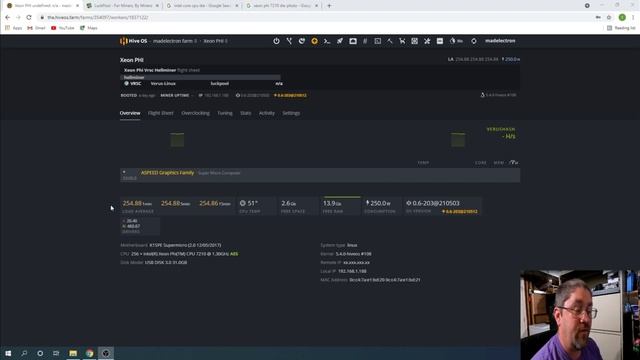
Task: Click the address bar URL
Action: [98, 18]
